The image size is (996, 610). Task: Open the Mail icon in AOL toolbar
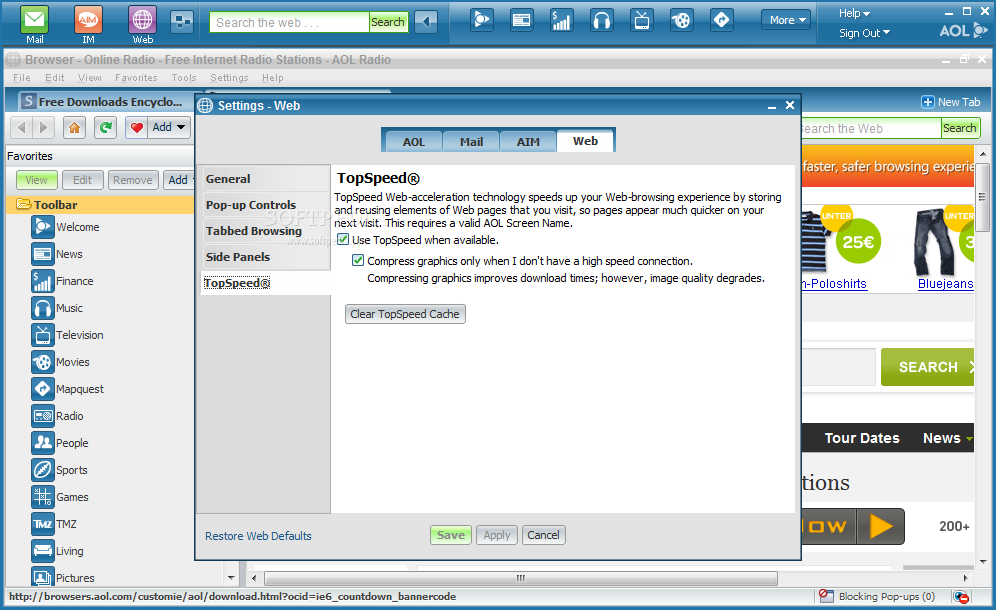coord(34,20)
